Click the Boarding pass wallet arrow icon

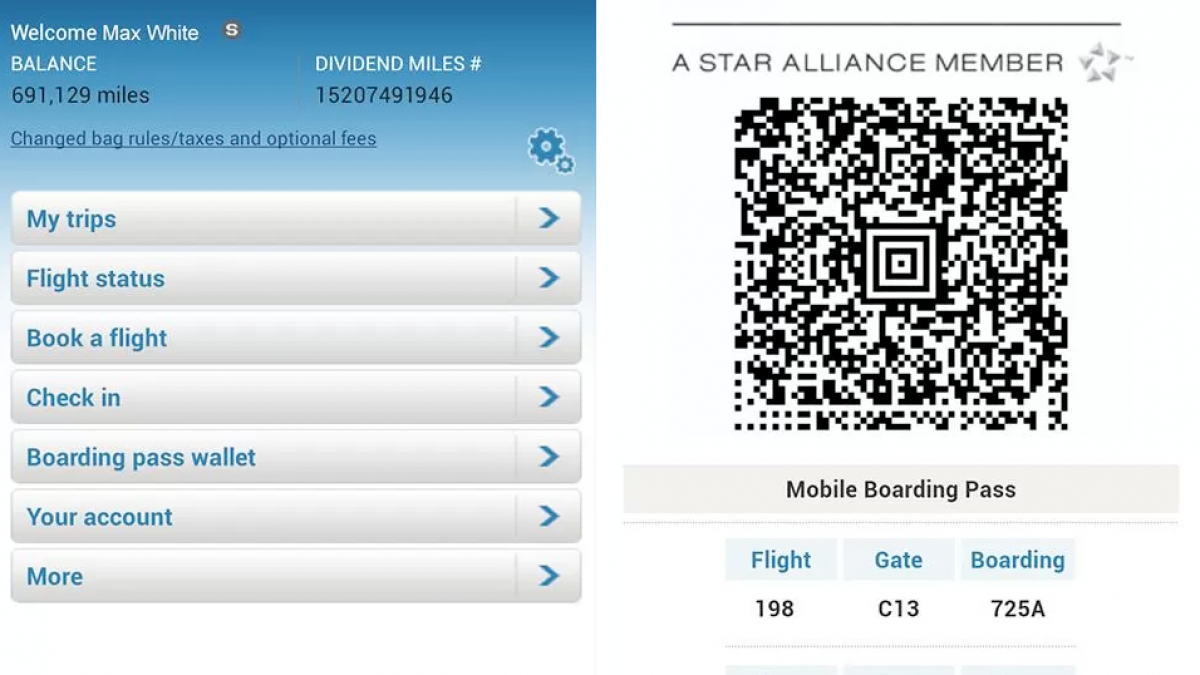548,457
